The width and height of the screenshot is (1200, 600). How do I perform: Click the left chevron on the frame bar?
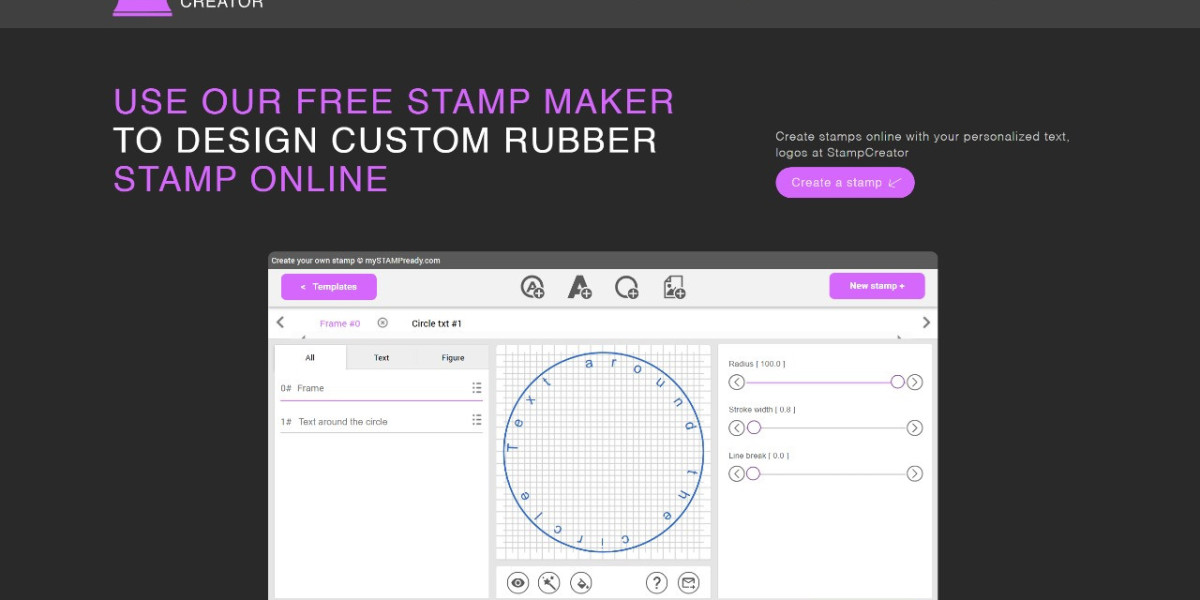click(x=280, y=322)
